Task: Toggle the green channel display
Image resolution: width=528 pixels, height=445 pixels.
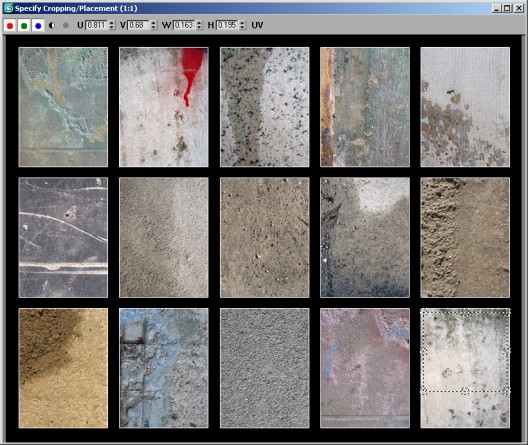Action: coord(24,26)
